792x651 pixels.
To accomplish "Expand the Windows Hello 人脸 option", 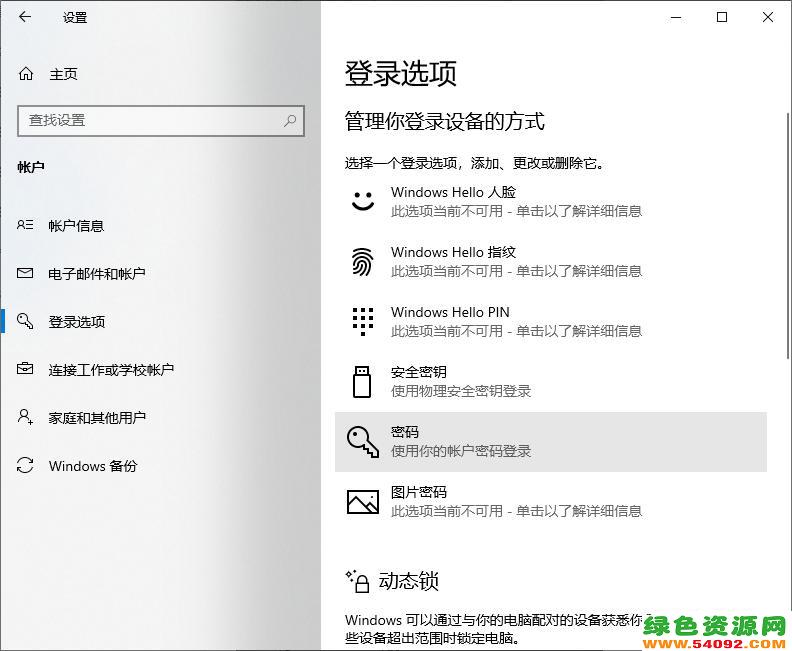I will (551, 202).
